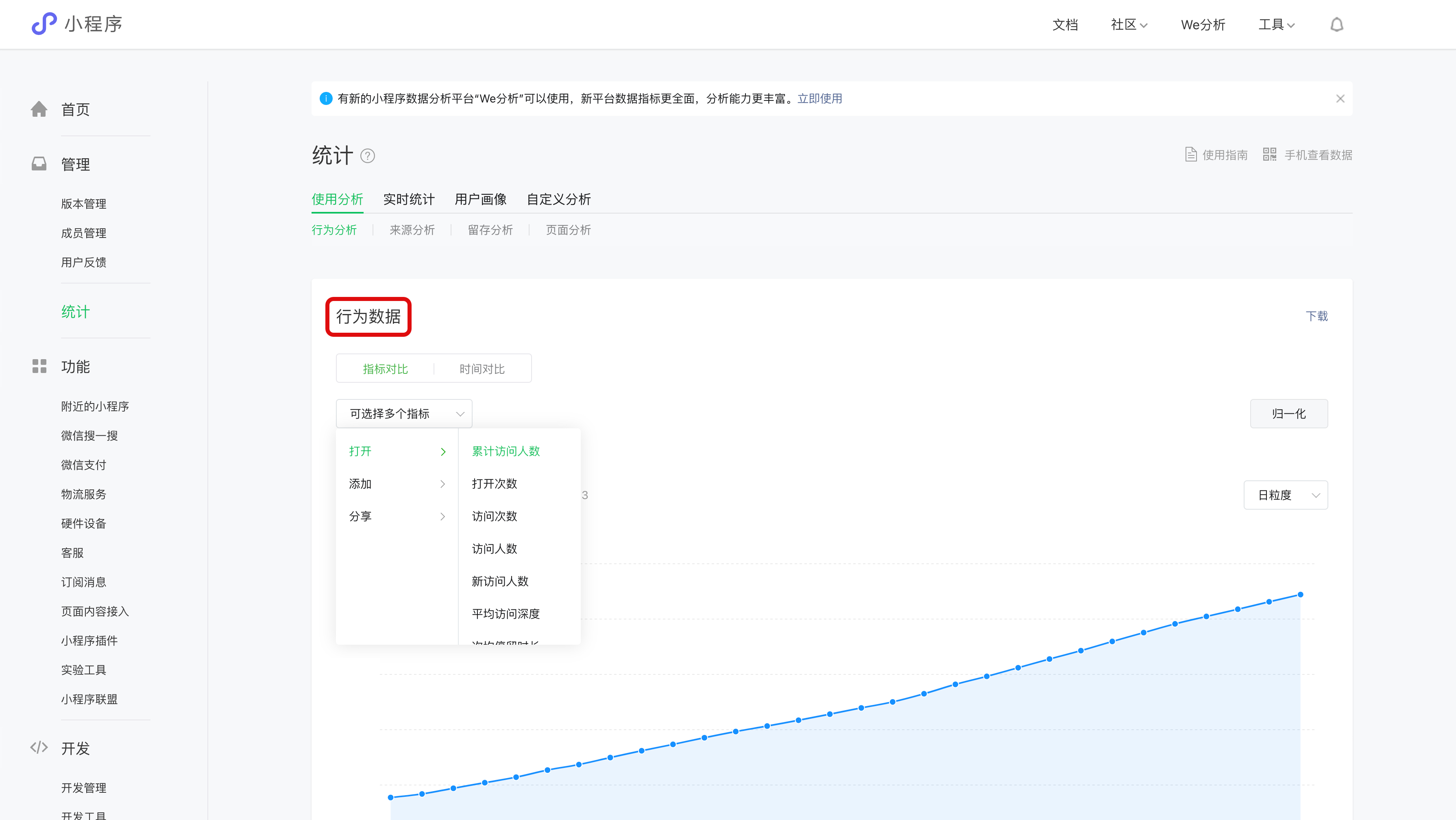The image size is (1456, 820).
Task: Open 附近的小程序 in sidebar
Action: (x=95, y=406)
